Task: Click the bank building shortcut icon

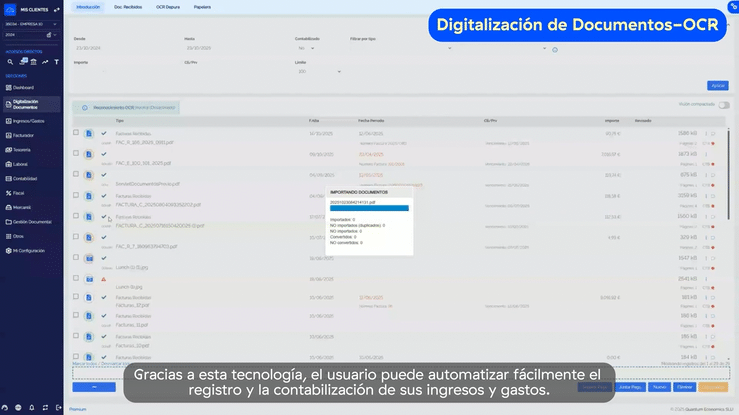Action: [x=33, y=62]
